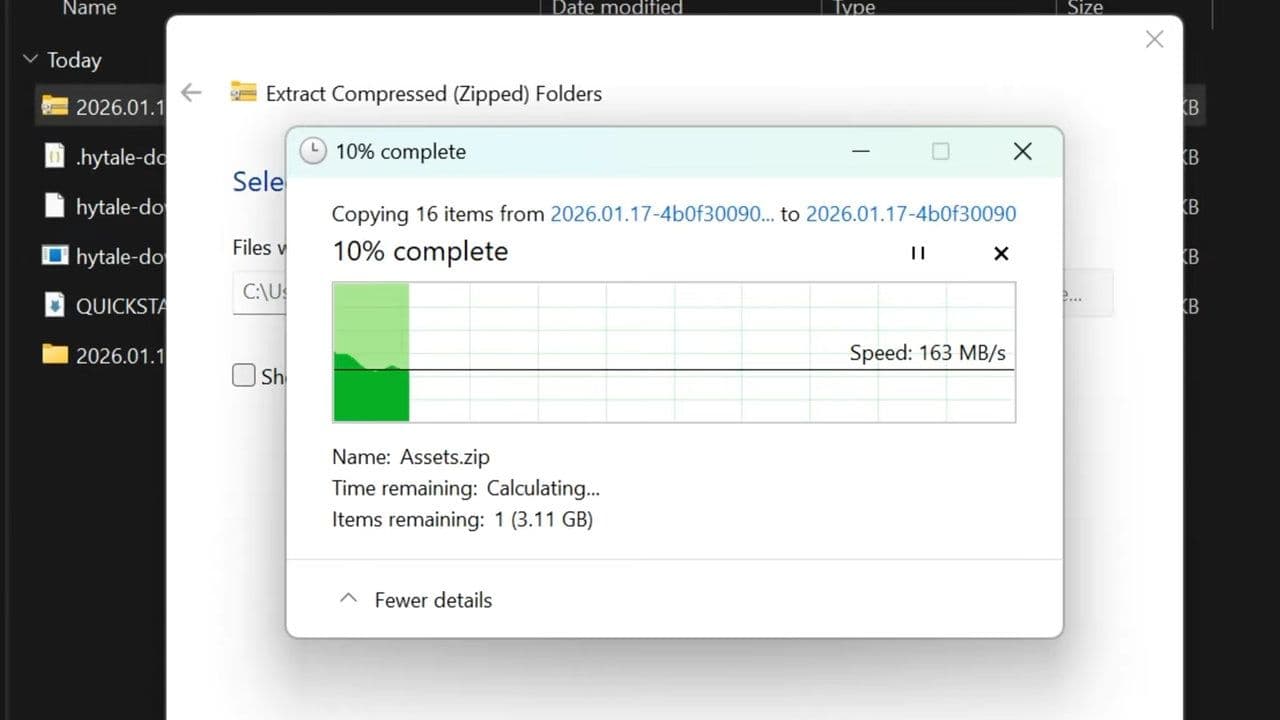Open the source 2026.01.17-4b0f30090... link
The image size is (1280, 720).
661,214
